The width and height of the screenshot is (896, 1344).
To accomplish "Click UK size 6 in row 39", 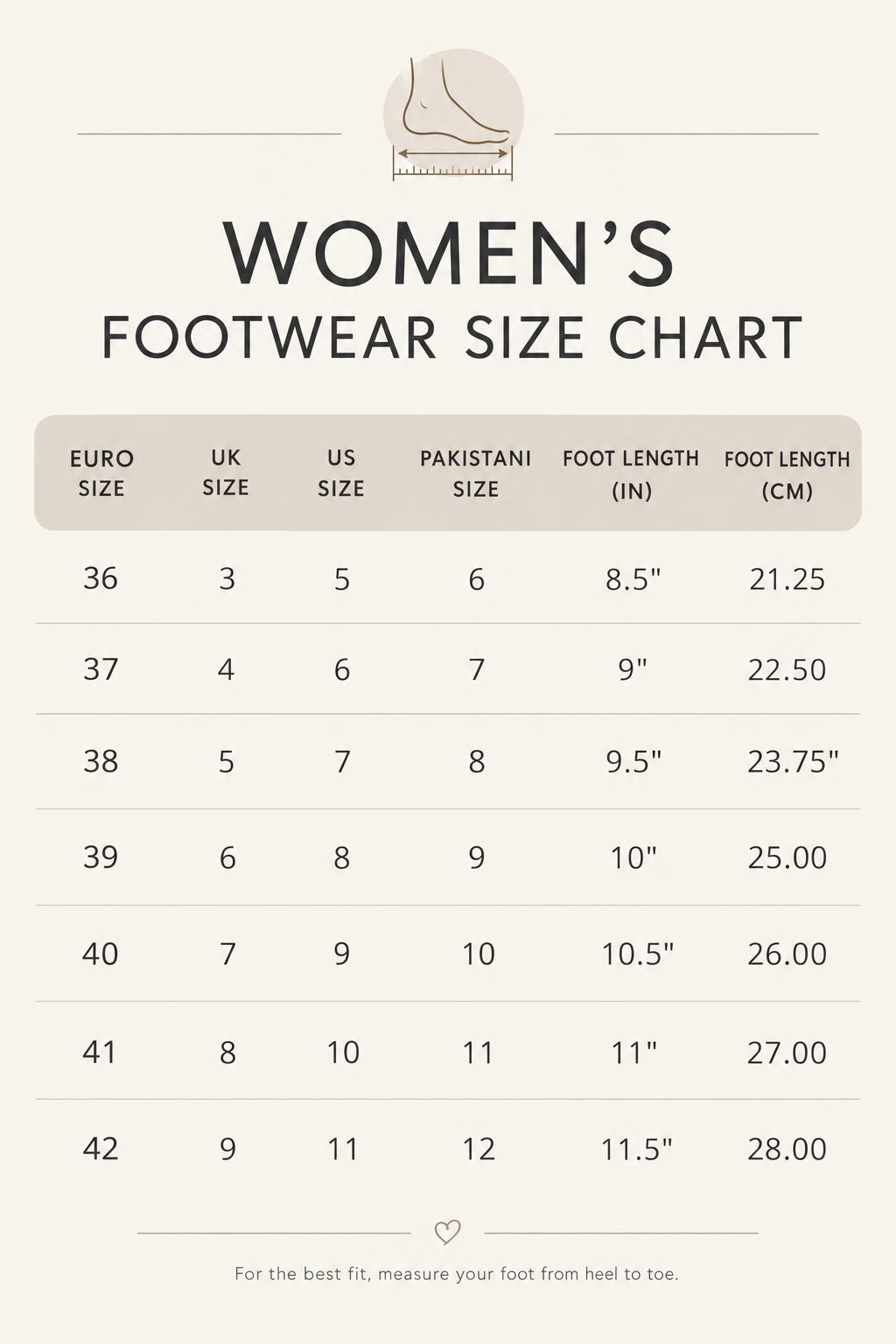I will click(227, 857).
